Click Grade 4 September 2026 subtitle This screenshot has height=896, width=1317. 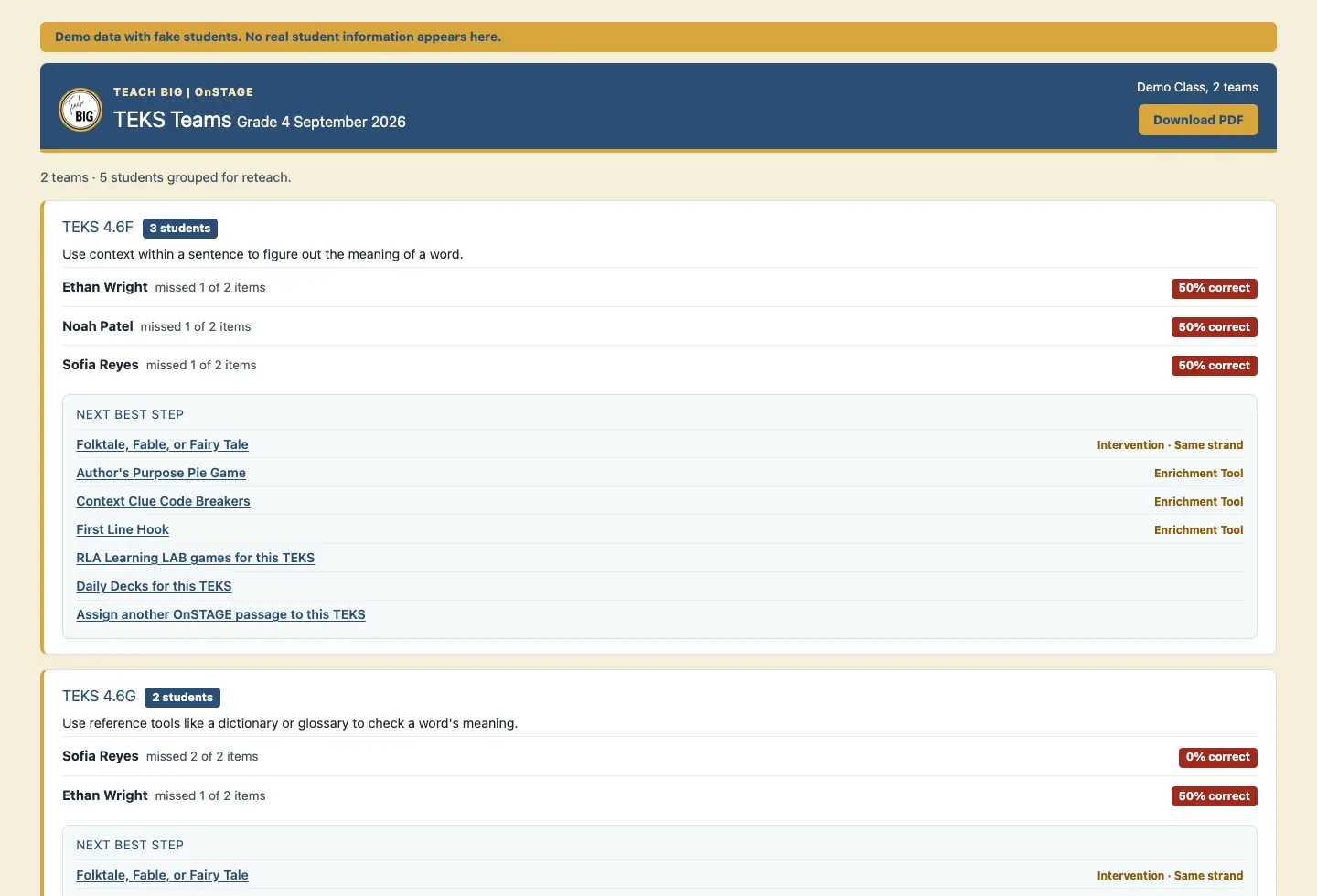(321, 122)
